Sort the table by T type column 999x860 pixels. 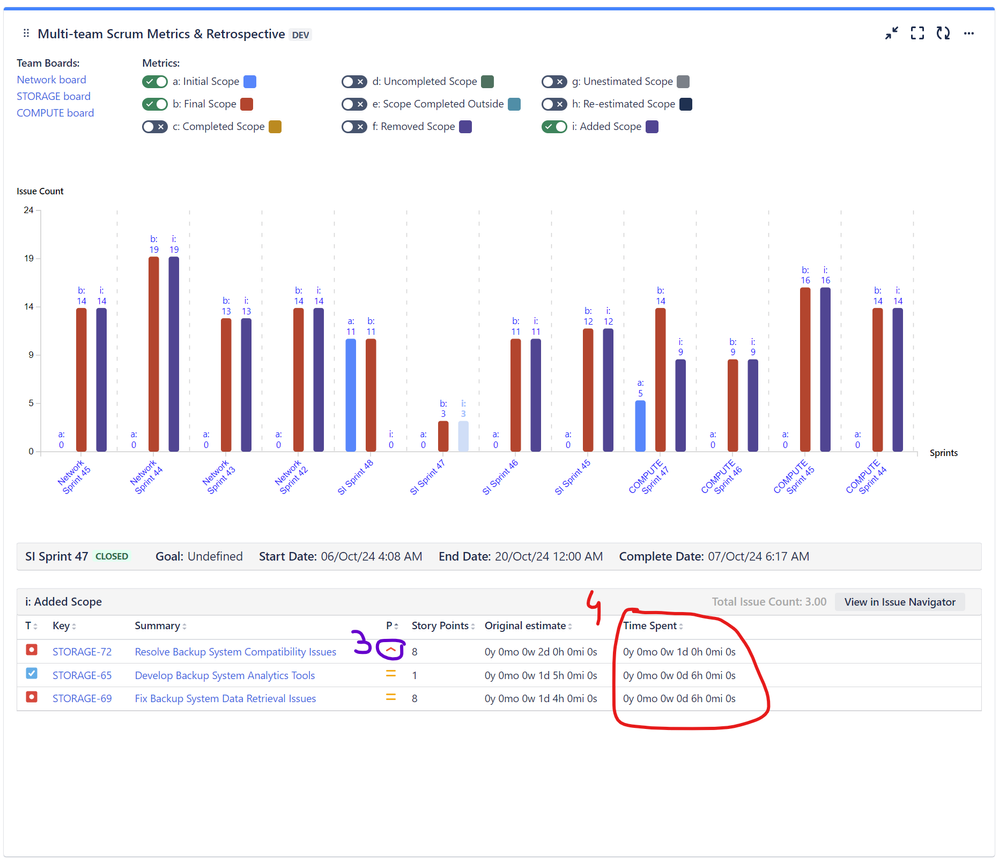pos(31,626)
